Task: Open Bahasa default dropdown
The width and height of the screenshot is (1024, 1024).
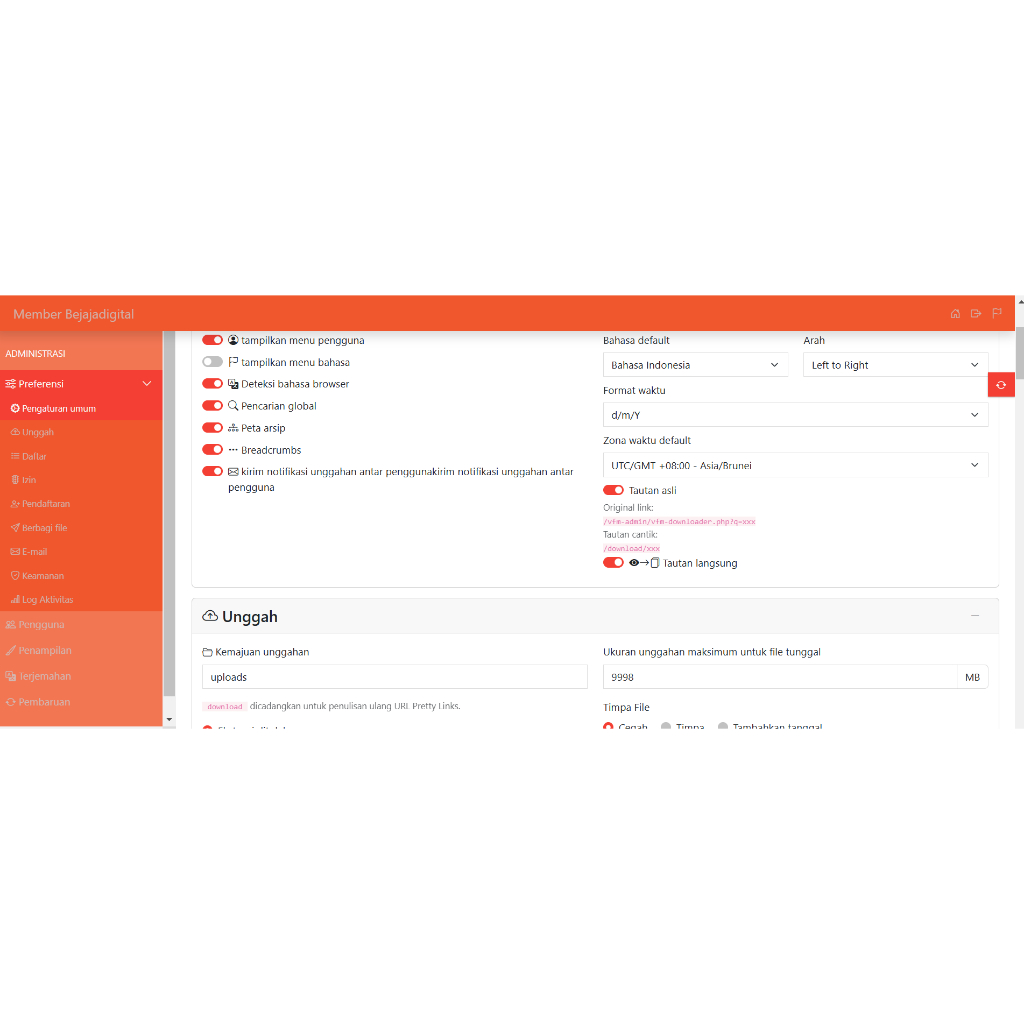Action: pyautogui.click(x=696, y=365)
